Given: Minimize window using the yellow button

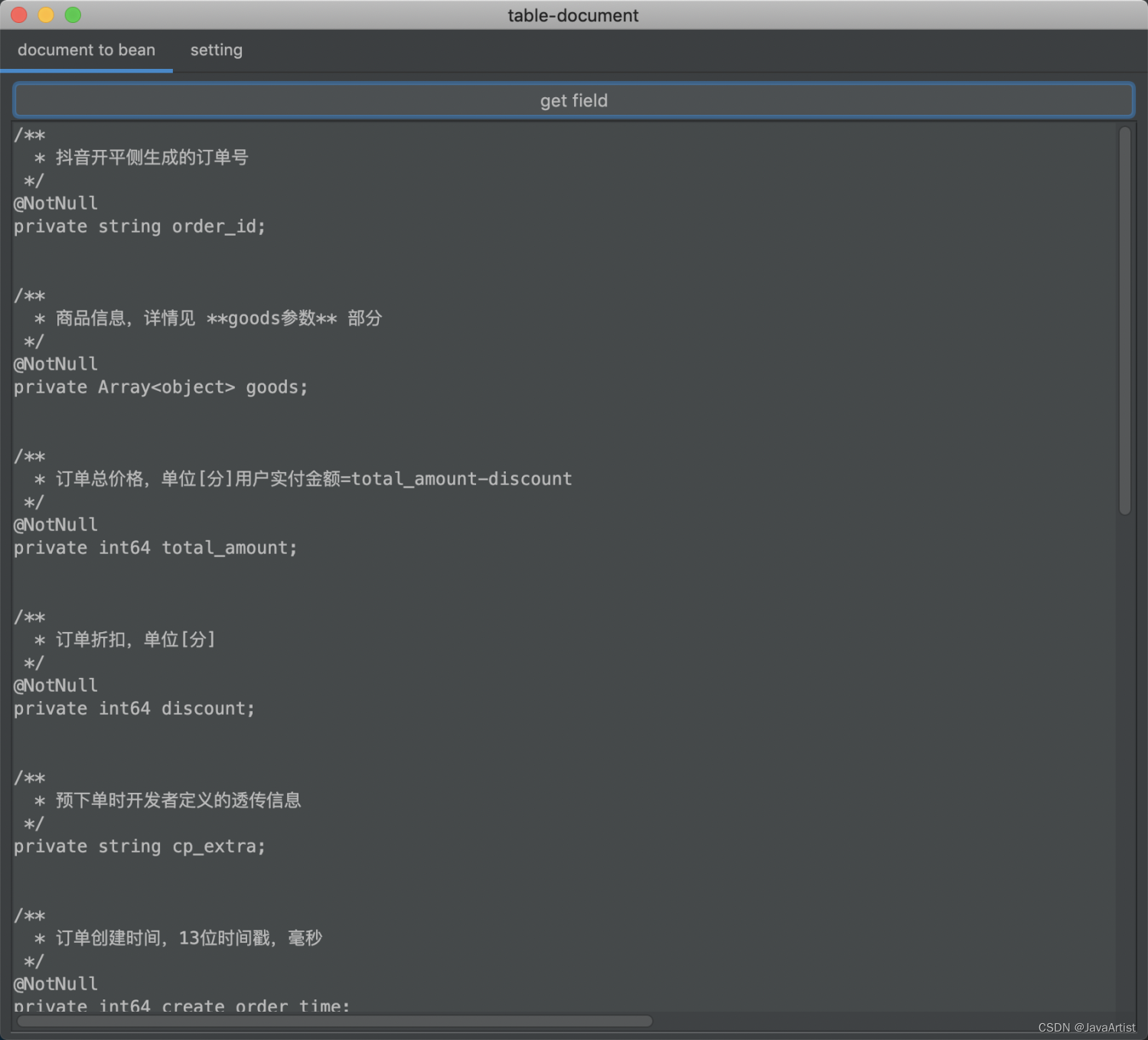Looking at the screenshot, I should click(x=46, y=15).
